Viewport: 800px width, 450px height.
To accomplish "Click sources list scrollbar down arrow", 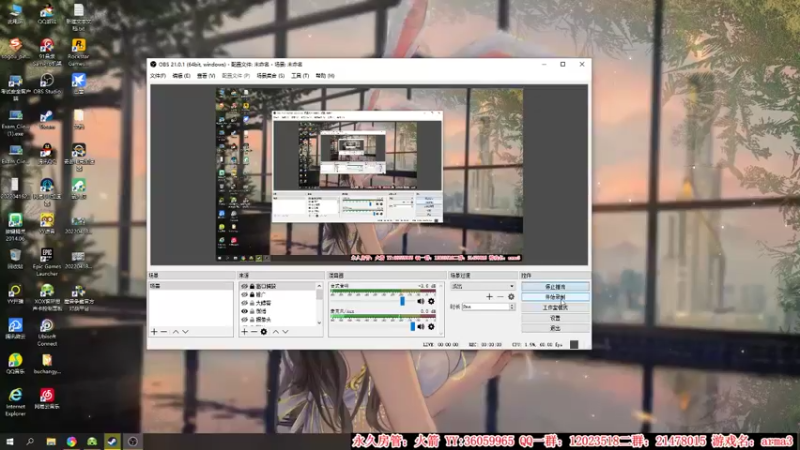I will tap(319, 322).
